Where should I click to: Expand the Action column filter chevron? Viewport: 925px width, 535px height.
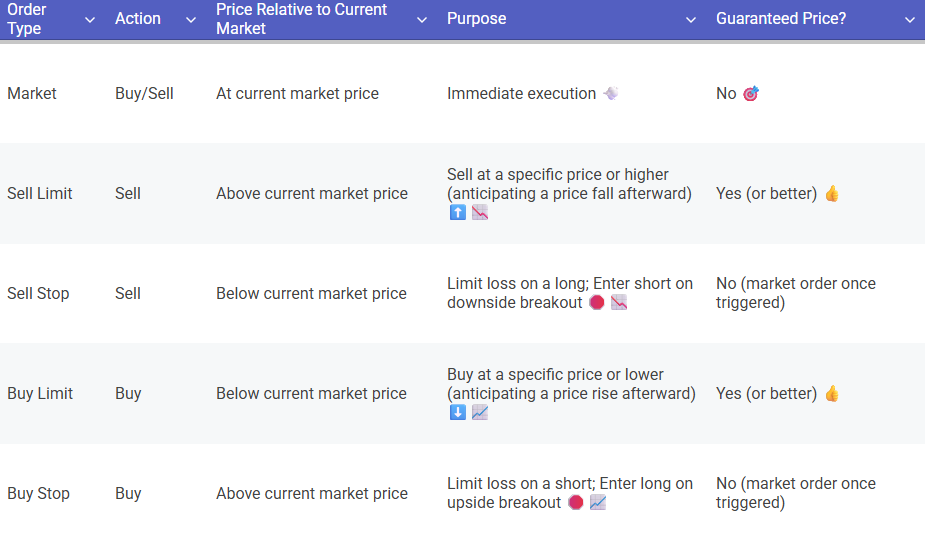tap(191, 19)
